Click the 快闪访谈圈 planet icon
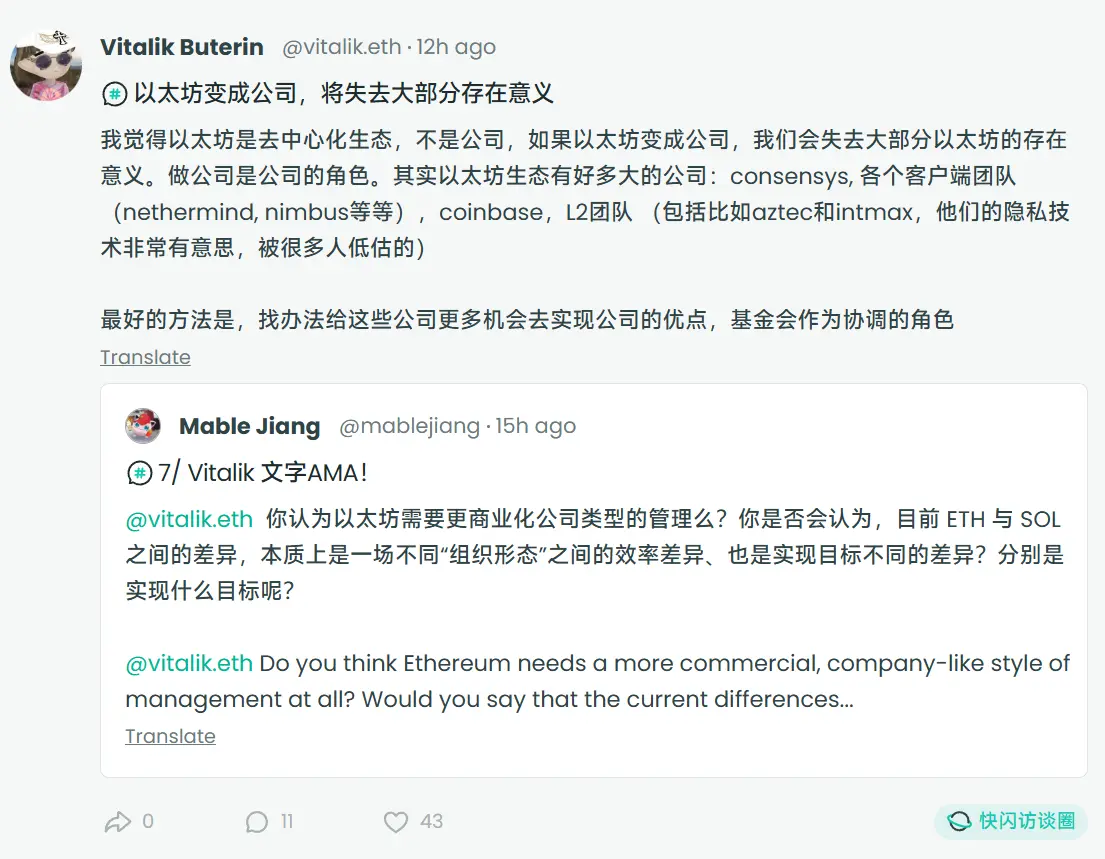This screenshot has height=859, width=1105. pyautogui.click(x=959, y=821)
